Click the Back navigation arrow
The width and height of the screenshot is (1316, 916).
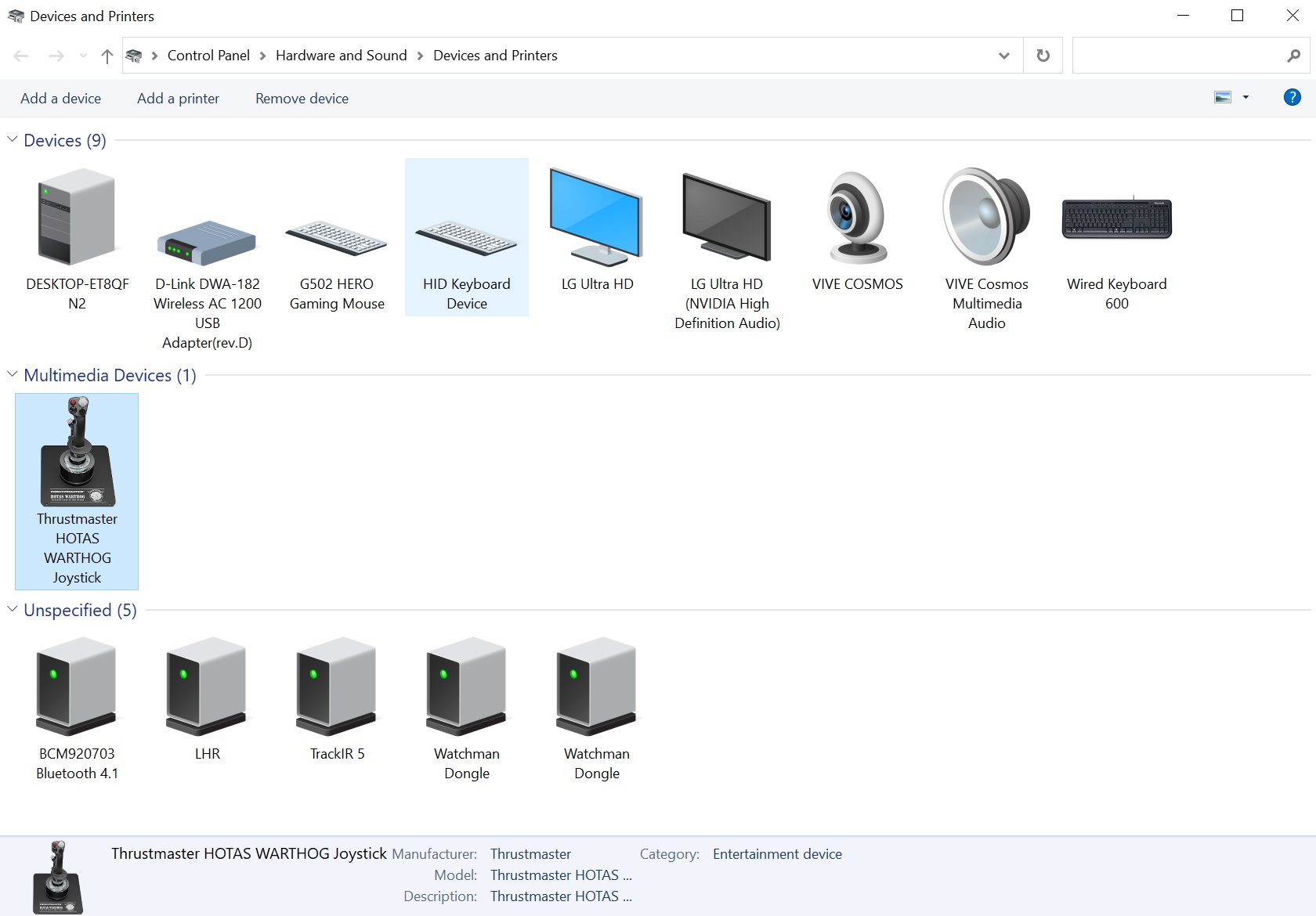[21, 56]
